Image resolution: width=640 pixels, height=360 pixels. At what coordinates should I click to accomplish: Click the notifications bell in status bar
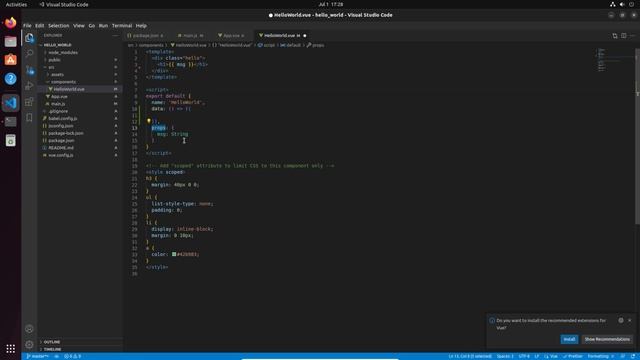pyautogui.click(x=632, y=356)
